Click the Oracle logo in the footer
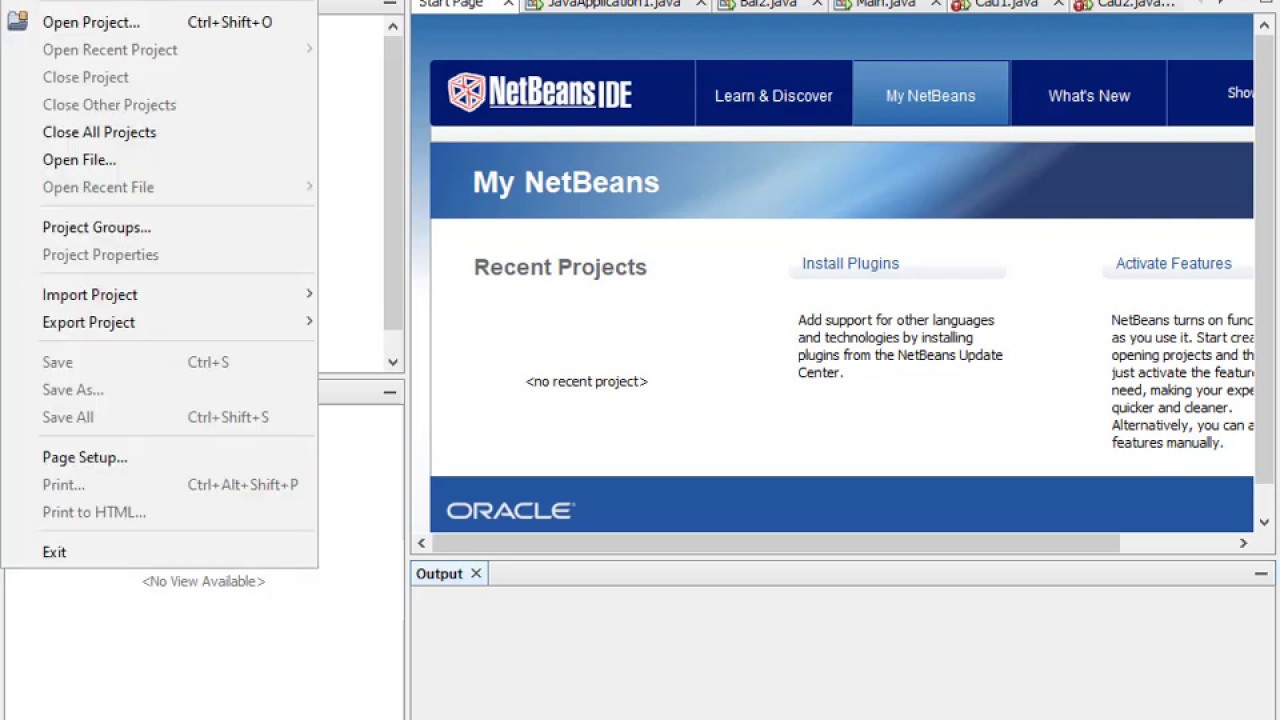Screen dimensions: 1280x720 click(x=510, y=511)
